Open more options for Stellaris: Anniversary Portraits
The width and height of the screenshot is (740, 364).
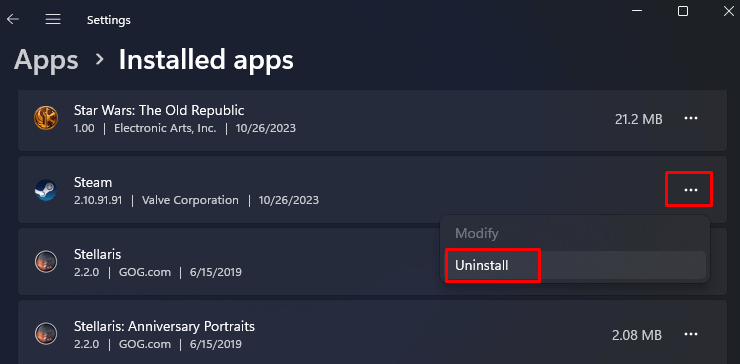(x=691, y=335)
